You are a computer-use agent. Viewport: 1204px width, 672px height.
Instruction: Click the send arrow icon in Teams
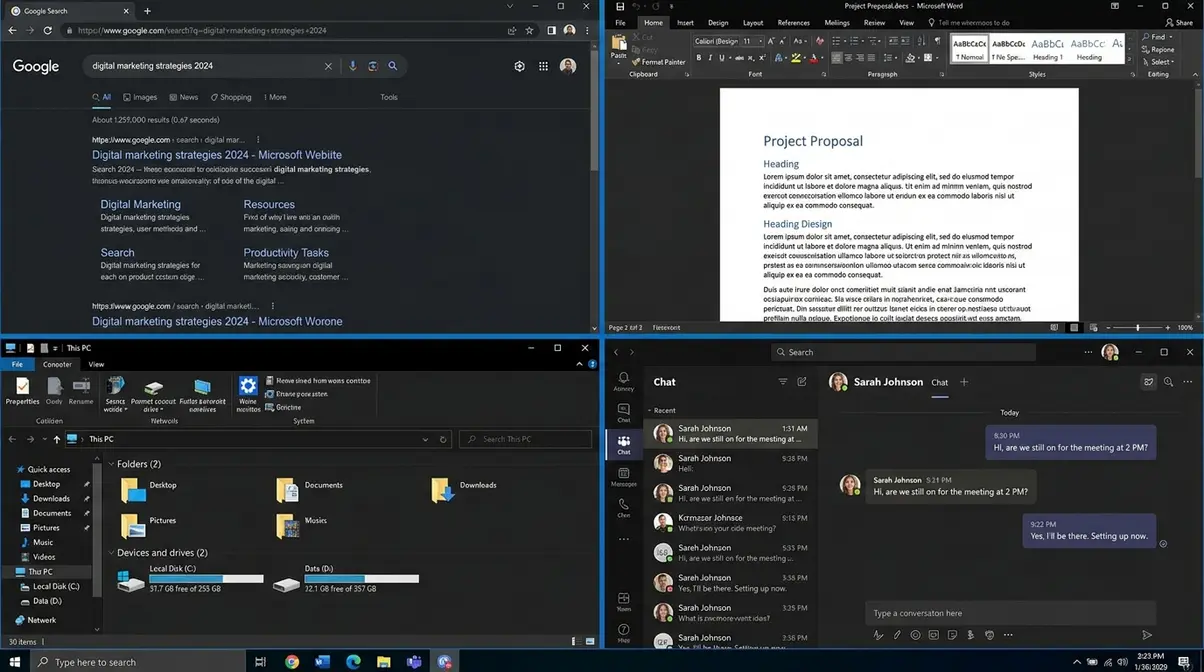click(x=1147, y=635)
